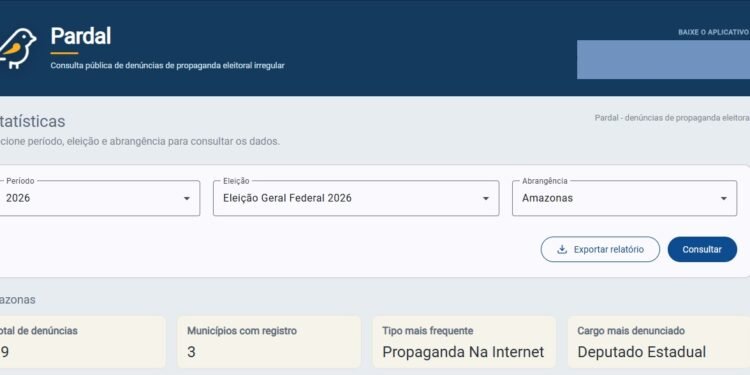
Task: Open the Período dropdown showing 2026
Action: (x=99, y=198)
